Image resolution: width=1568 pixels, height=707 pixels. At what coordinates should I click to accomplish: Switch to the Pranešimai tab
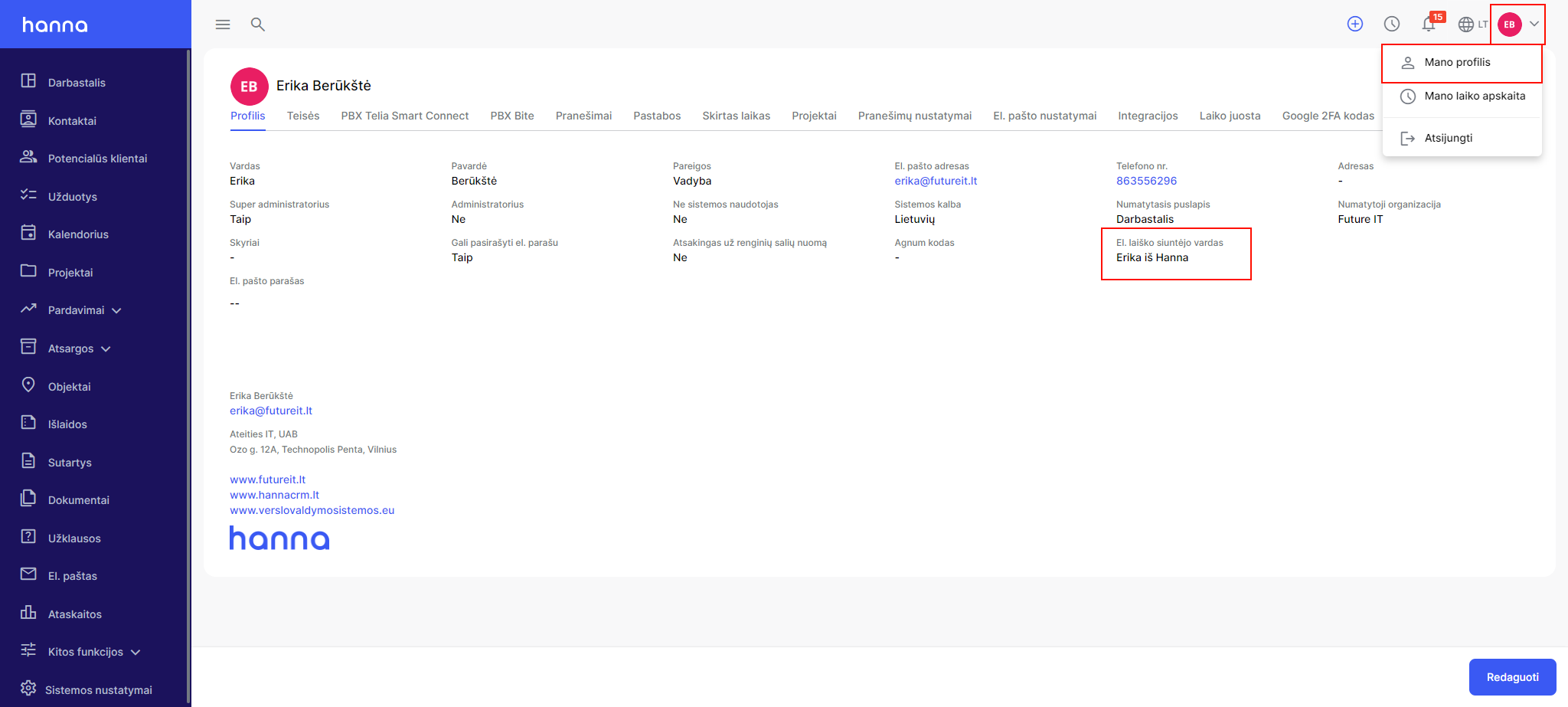coord(584,116)
